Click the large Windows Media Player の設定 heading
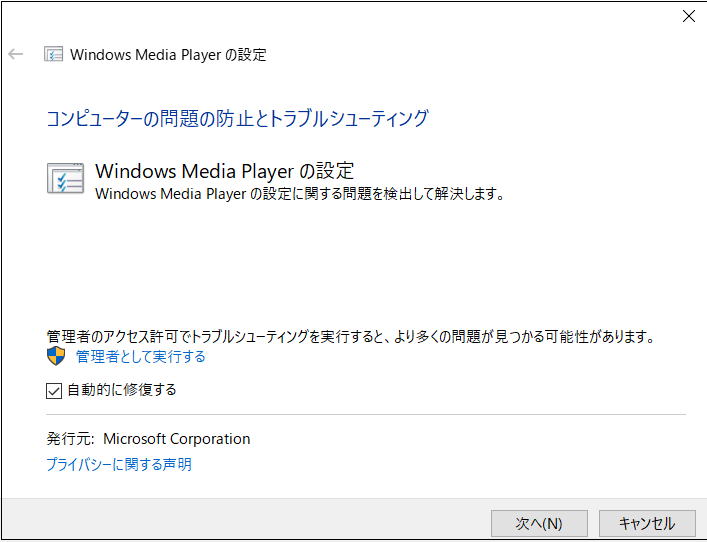This screenshot has width=707, height=542. click(x=225, y=171)
